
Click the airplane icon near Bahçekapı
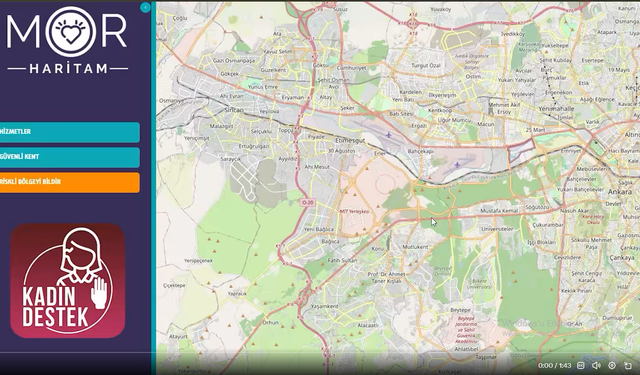coord(457,165)
